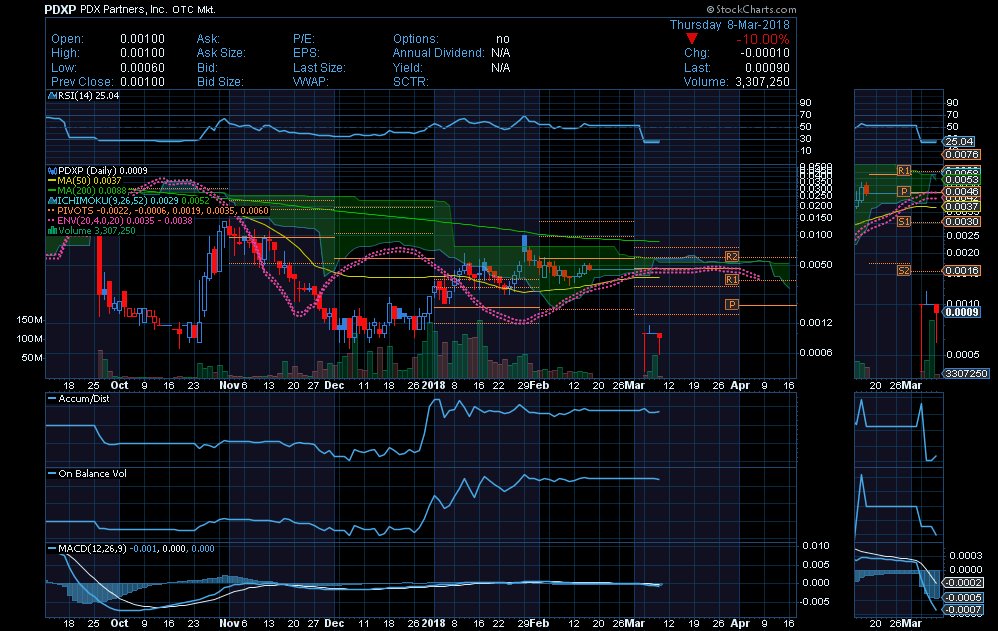Screen dimensions: 998x631
Task: Select the Thursday 8-Mar-2018 date text
Action: click(x=729, y=25)
